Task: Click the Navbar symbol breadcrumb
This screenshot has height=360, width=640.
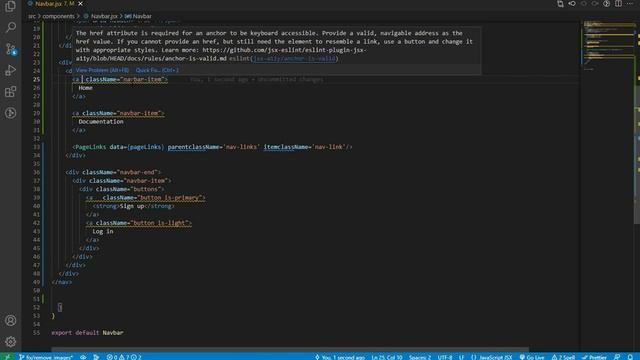Action: [x=138, y=16]
